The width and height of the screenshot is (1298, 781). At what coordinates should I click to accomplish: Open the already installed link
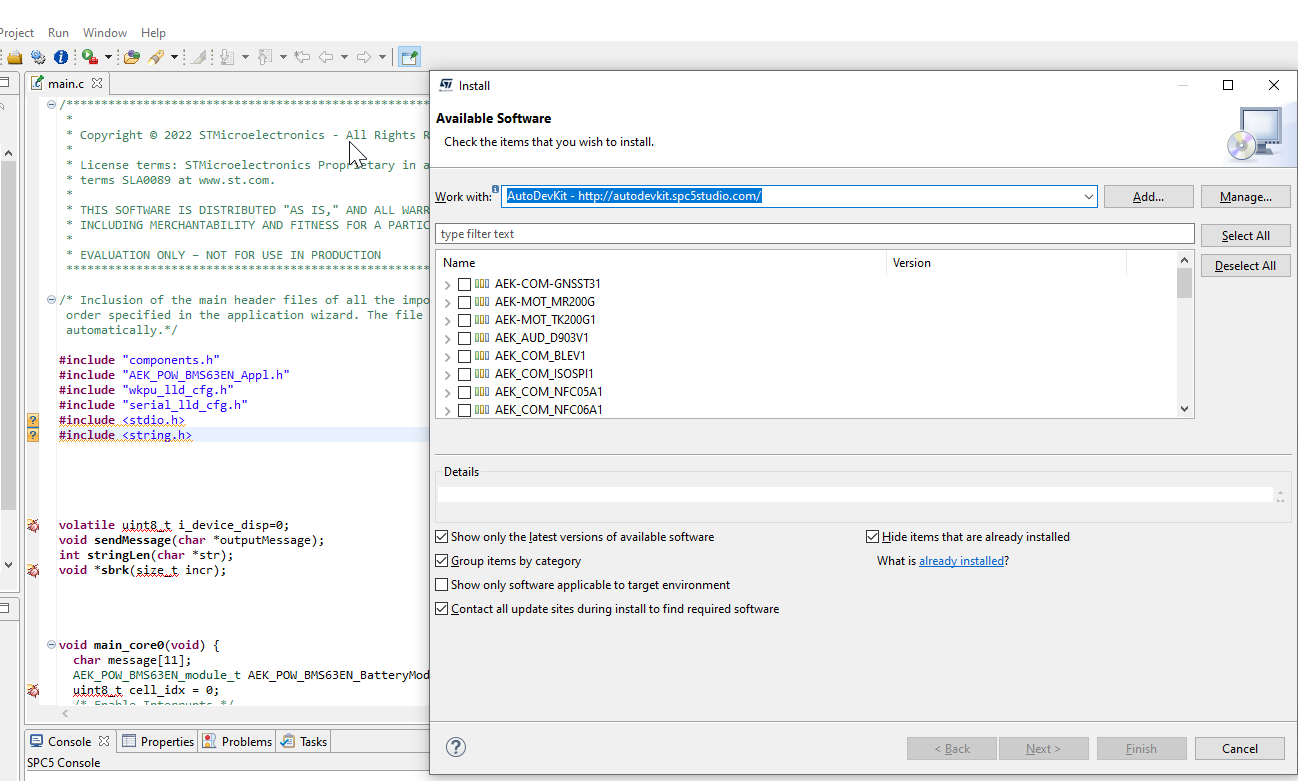961,560
